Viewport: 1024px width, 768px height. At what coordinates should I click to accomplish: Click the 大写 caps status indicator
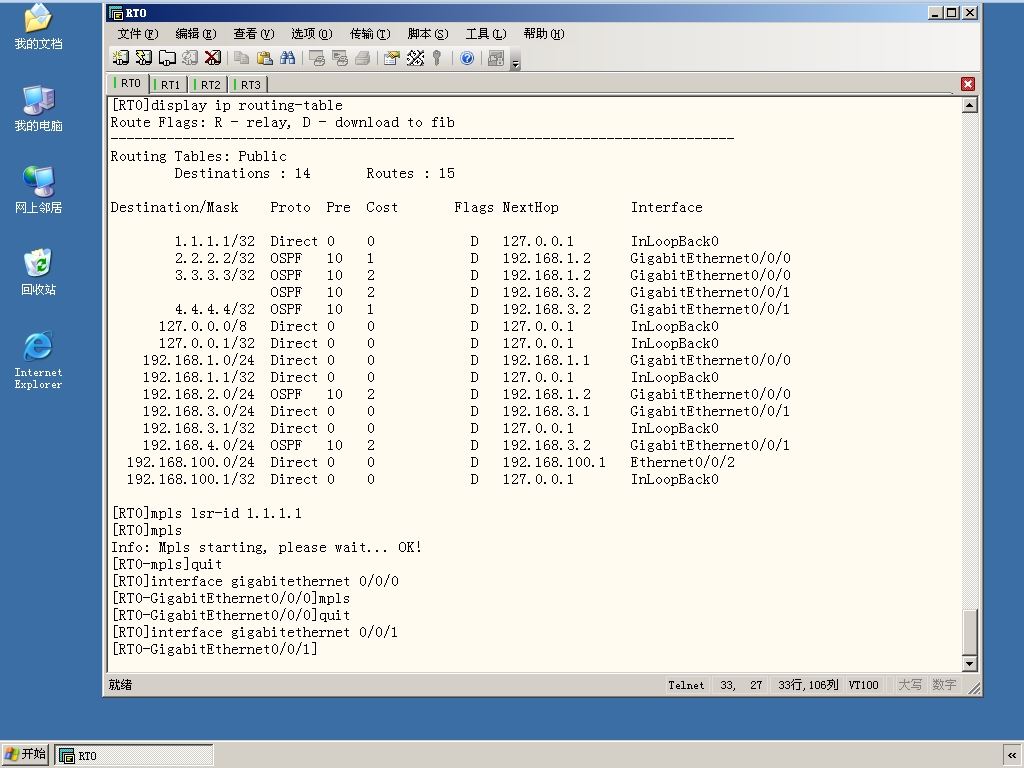pyautogui.click(x=910, y=685)
